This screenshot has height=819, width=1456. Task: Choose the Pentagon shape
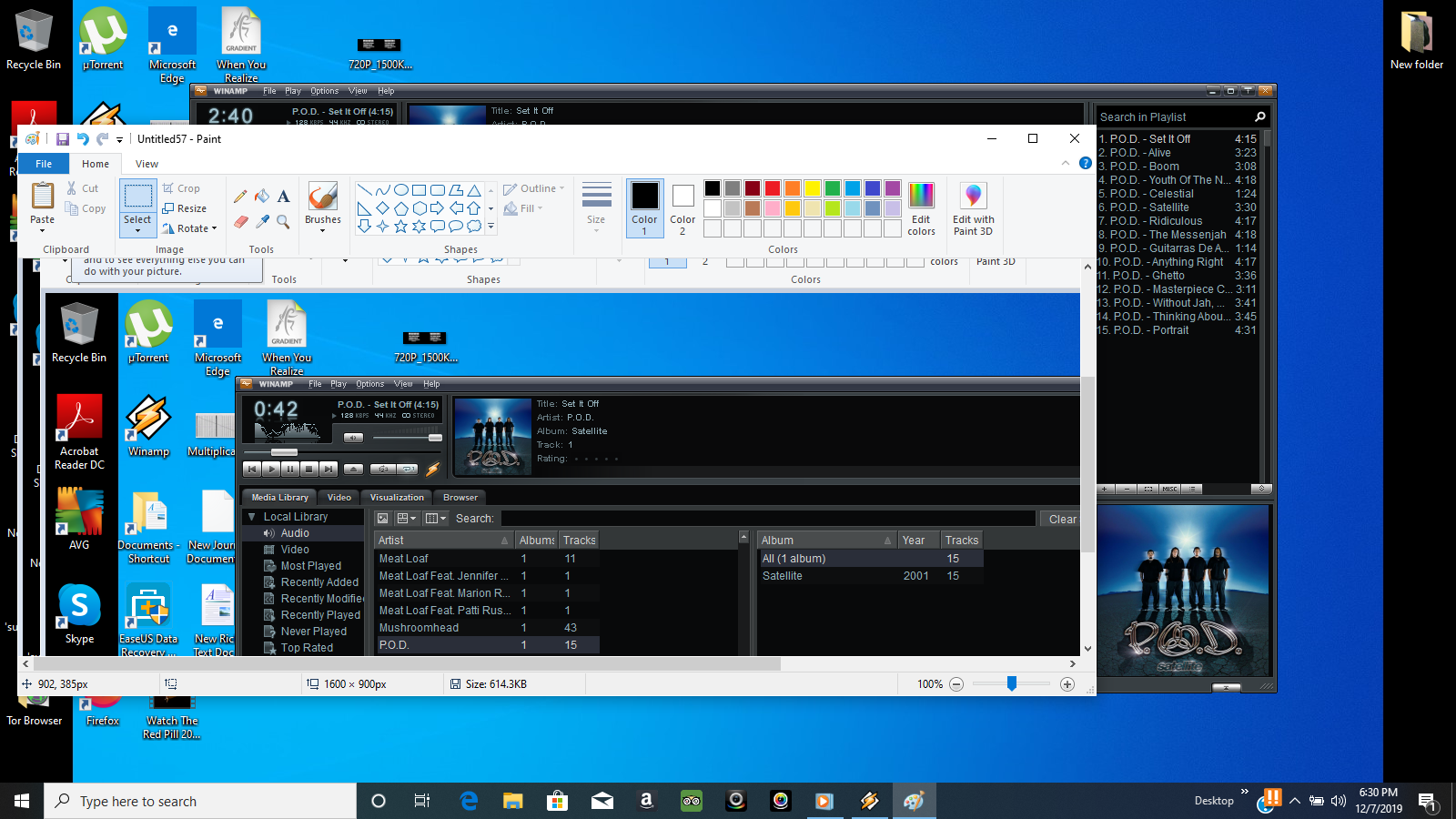(400, 208)
